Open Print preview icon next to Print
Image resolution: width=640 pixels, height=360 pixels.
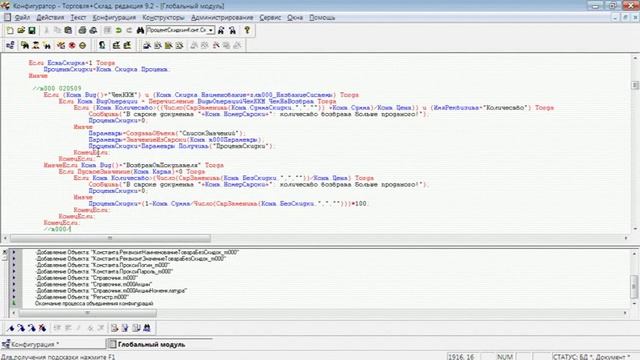[93, 30]
